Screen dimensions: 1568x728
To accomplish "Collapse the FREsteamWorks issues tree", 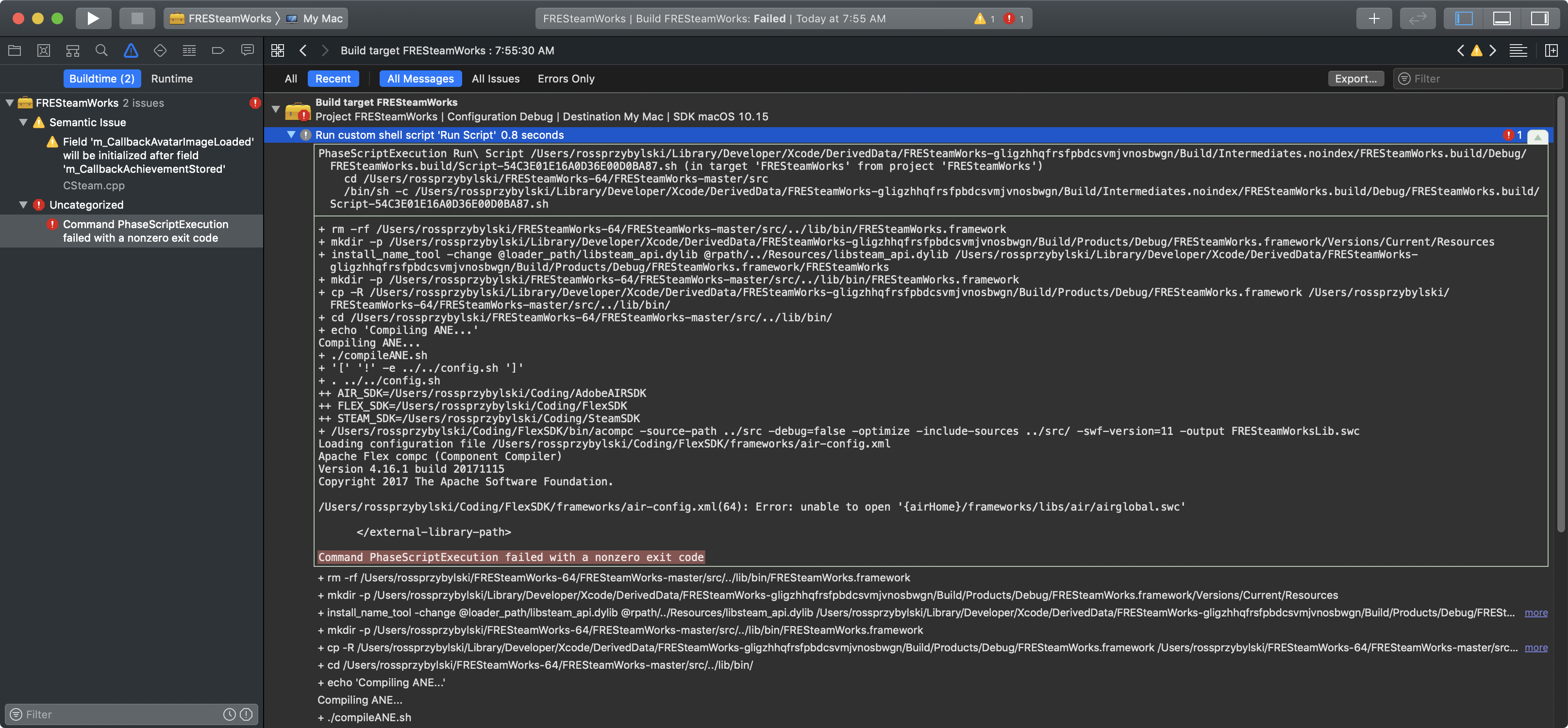I will (x=9, y=102).
